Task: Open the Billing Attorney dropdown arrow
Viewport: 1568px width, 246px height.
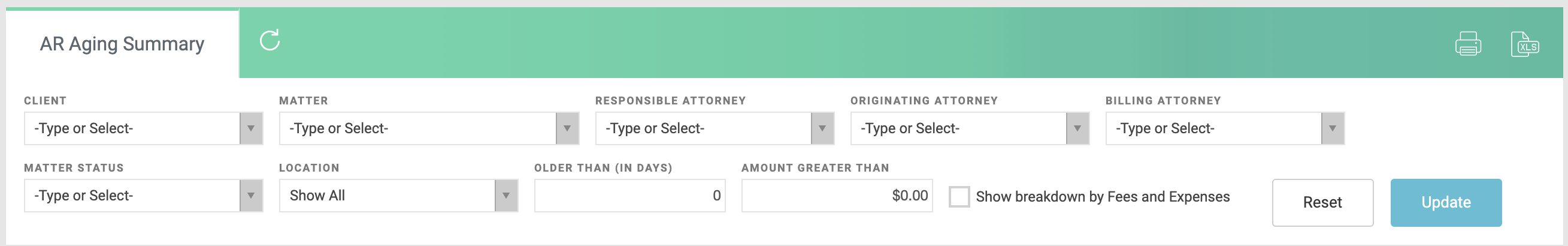Action: [x=1332, y=129]
